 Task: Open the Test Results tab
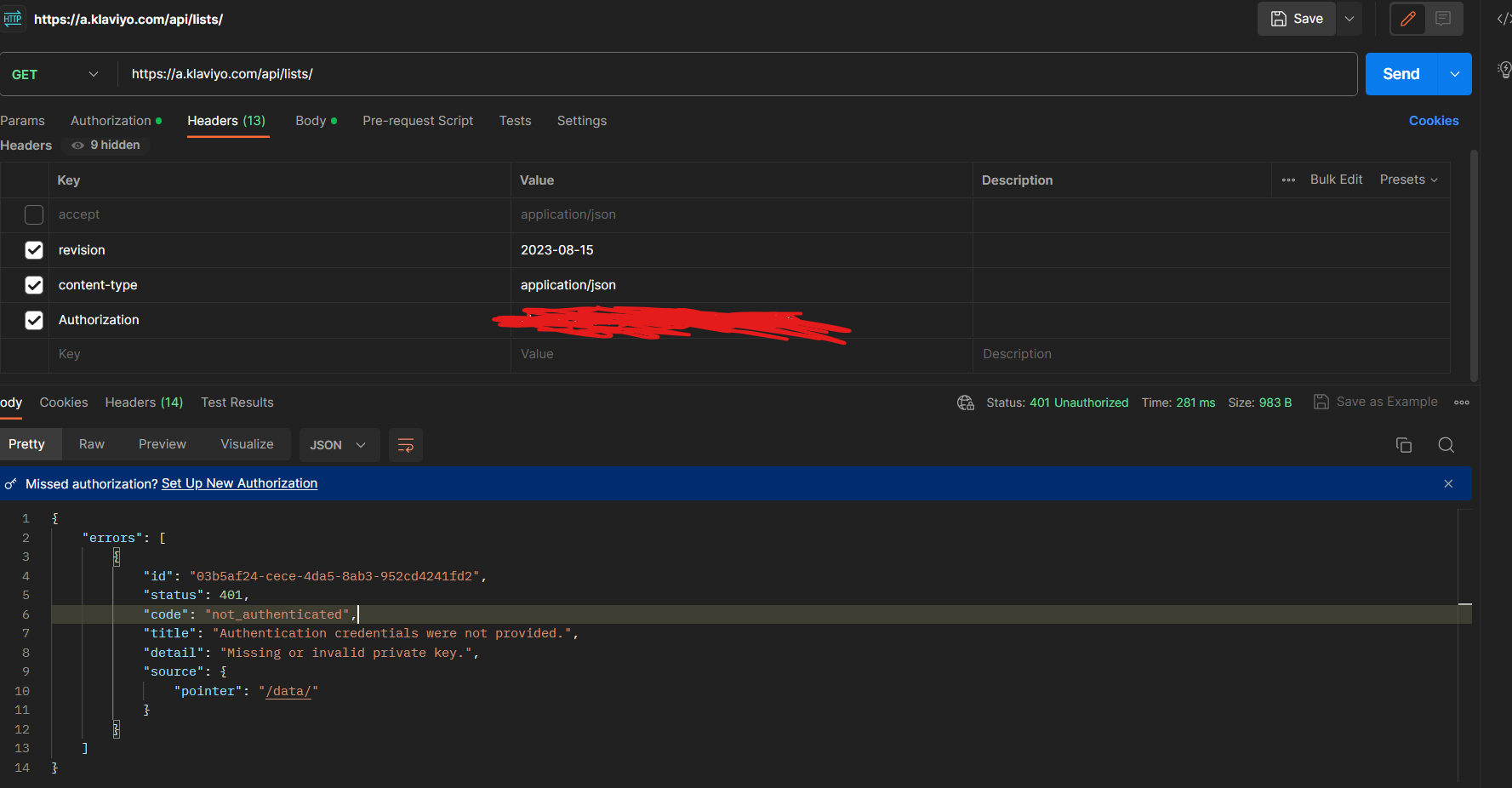coord(237,403)
